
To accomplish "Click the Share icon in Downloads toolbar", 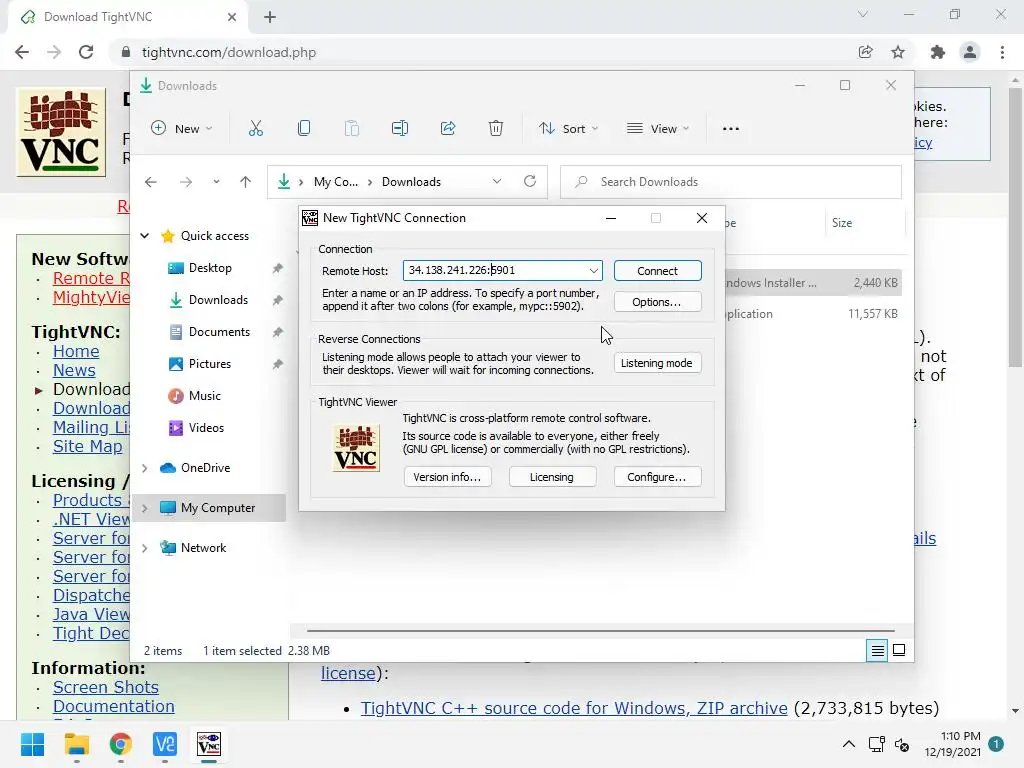I will pyautogui.click(x=448, y=129).
